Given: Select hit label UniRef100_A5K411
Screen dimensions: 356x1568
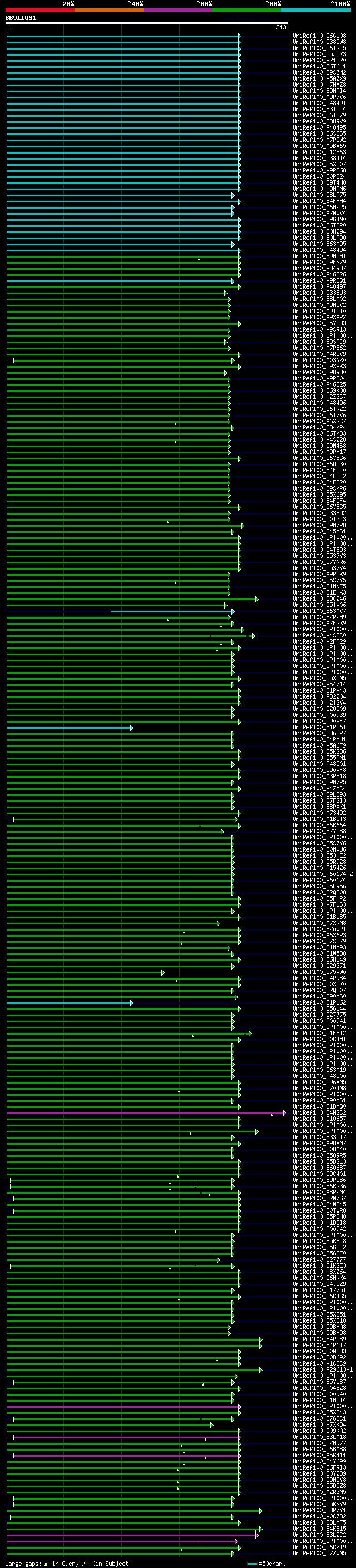Looking at the screenshot, I should (319, 1456).
